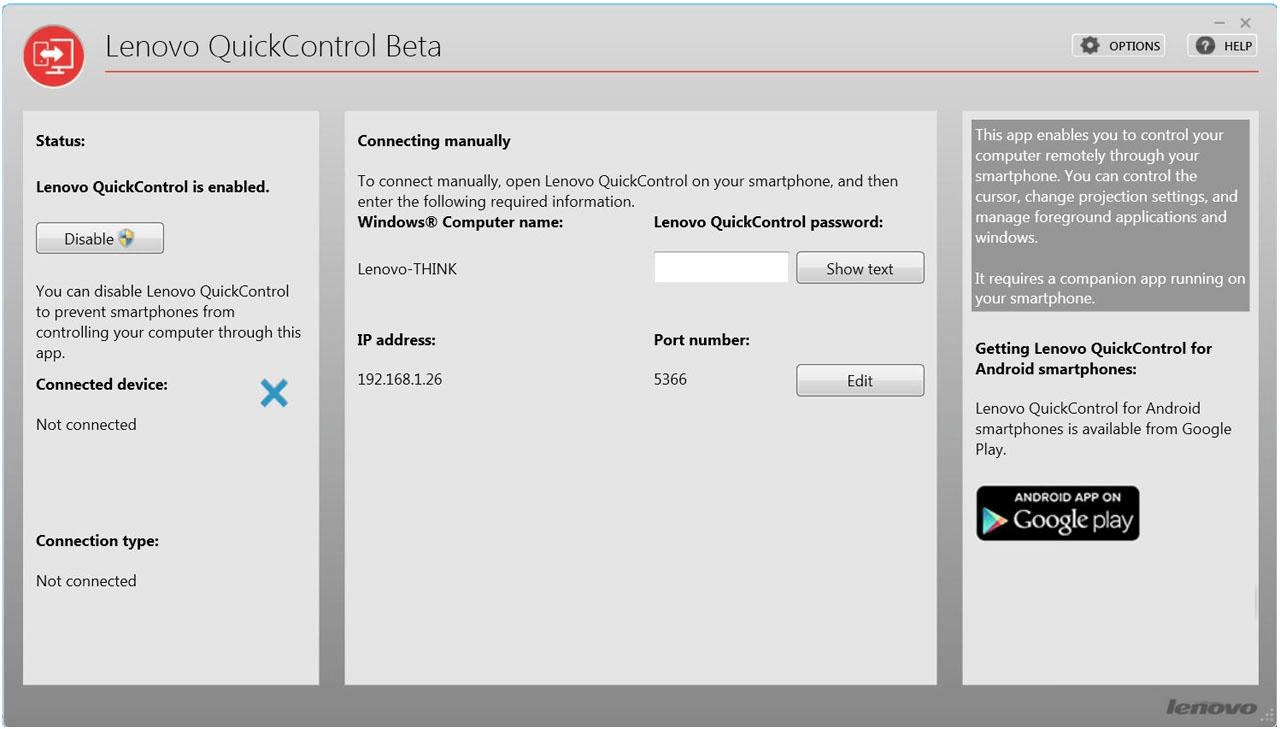This screenshot has height=729, width=1280.
Task: Click Not connected under Connection type
Action: click(86, 581)
